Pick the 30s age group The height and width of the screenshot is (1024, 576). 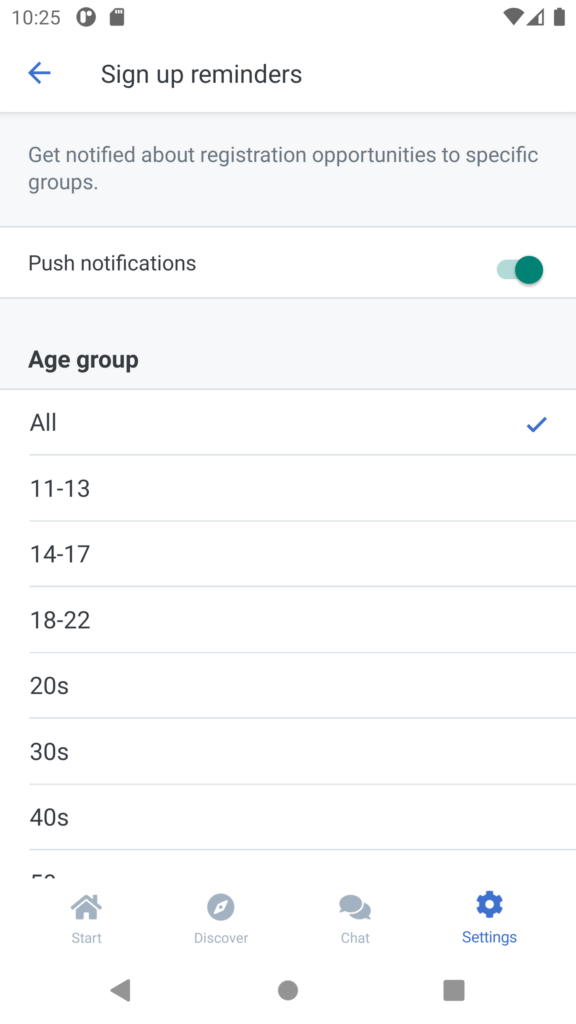pos(288,752)
